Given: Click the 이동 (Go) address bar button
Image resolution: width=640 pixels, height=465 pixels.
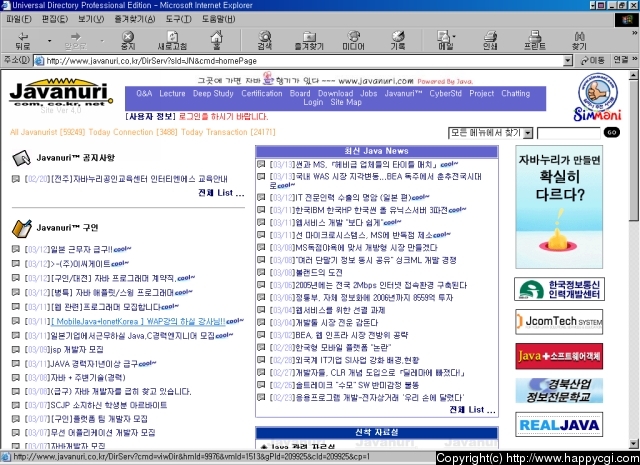Looking at the screenshot, I should click(592, 60).
